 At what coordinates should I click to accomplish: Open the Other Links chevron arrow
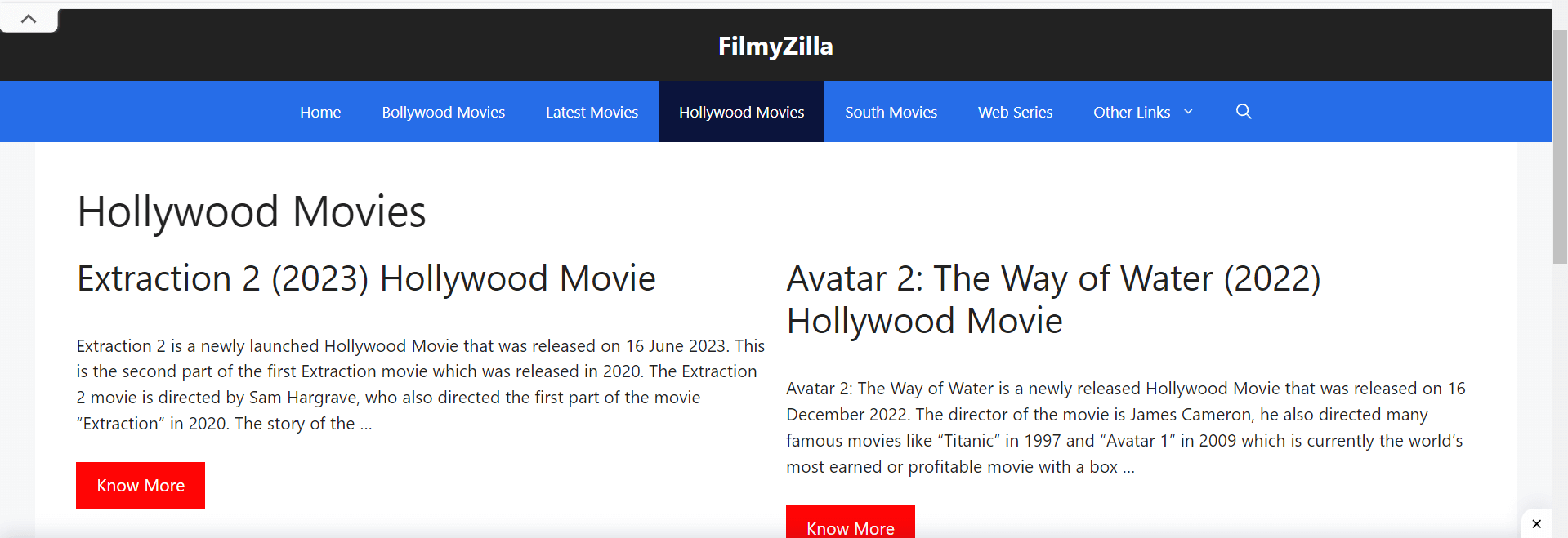pos(1189,112)
